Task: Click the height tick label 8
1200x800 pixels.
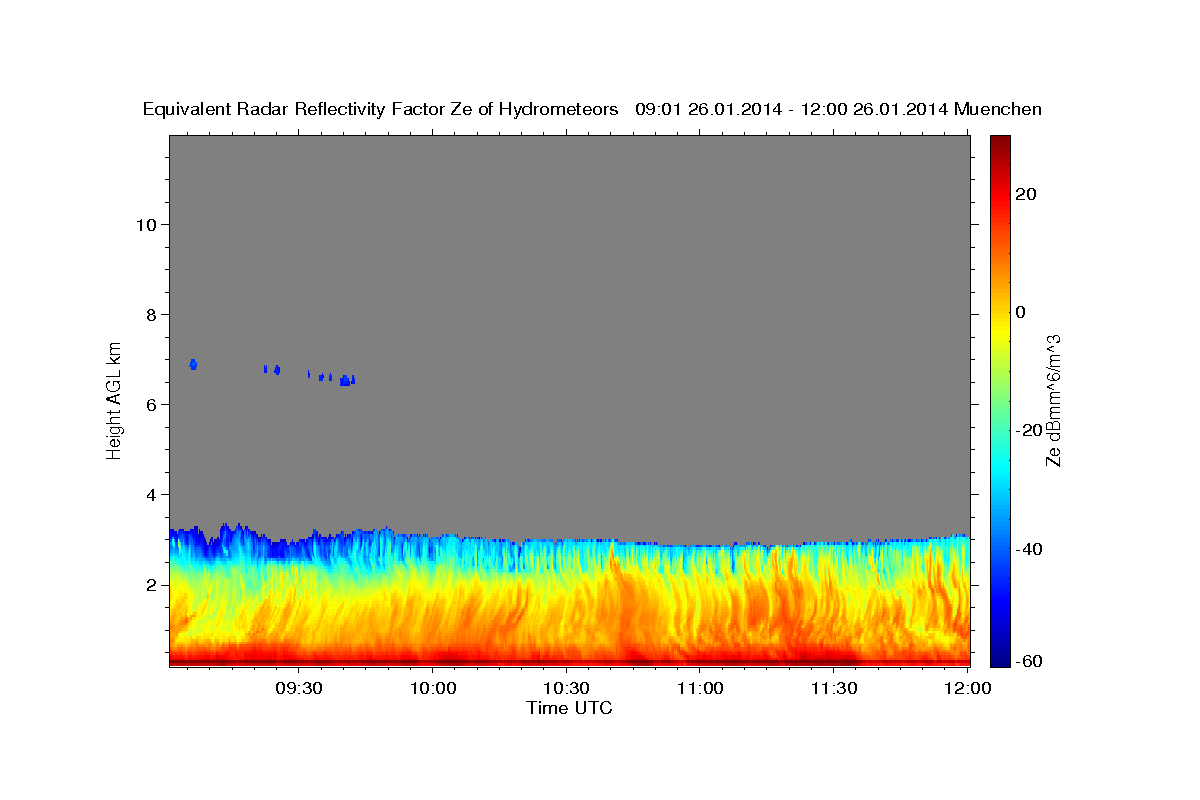Action: click(x=150, y=314)
